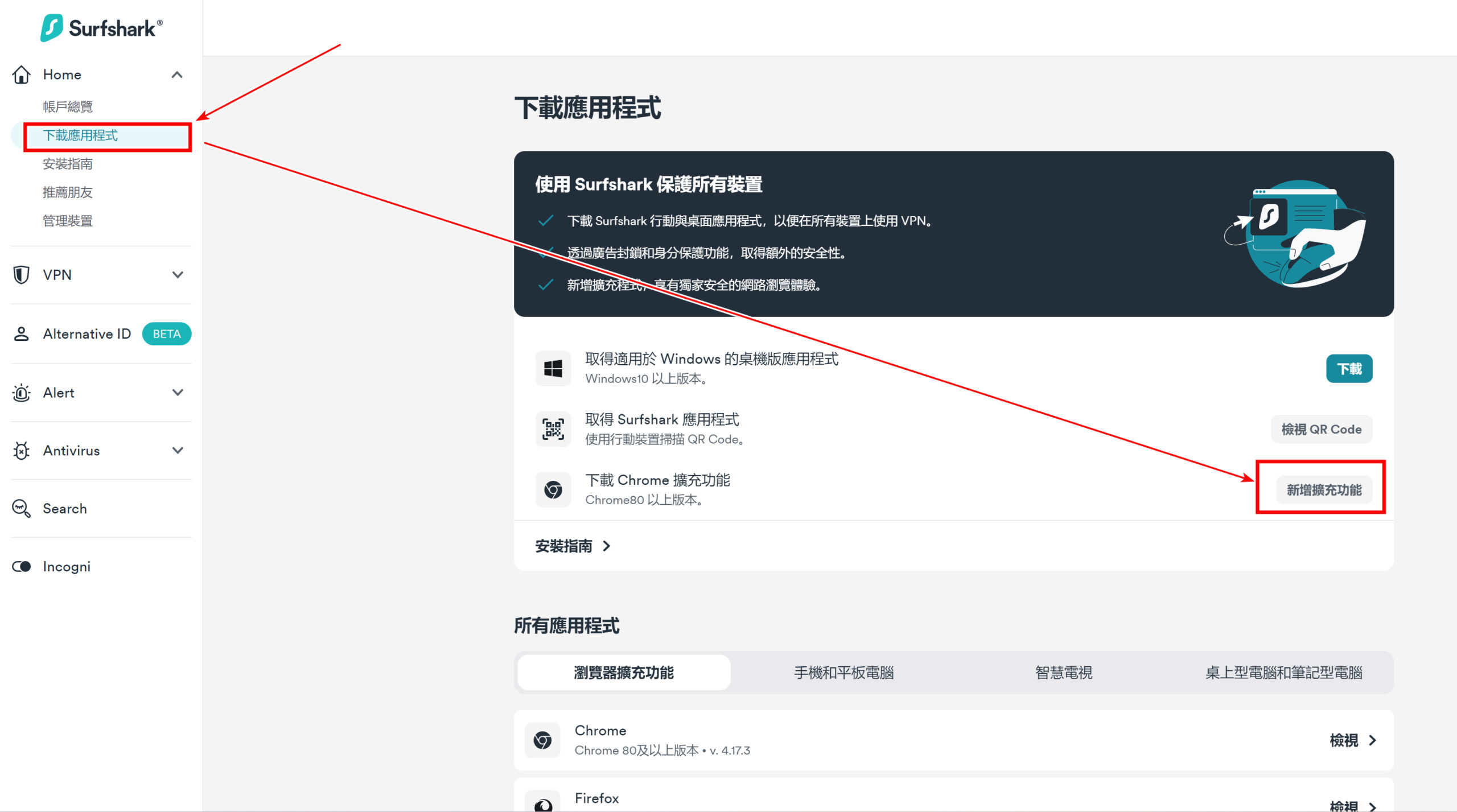Switch to 瀏覽器擴充功能 tab

click(624, 673)
